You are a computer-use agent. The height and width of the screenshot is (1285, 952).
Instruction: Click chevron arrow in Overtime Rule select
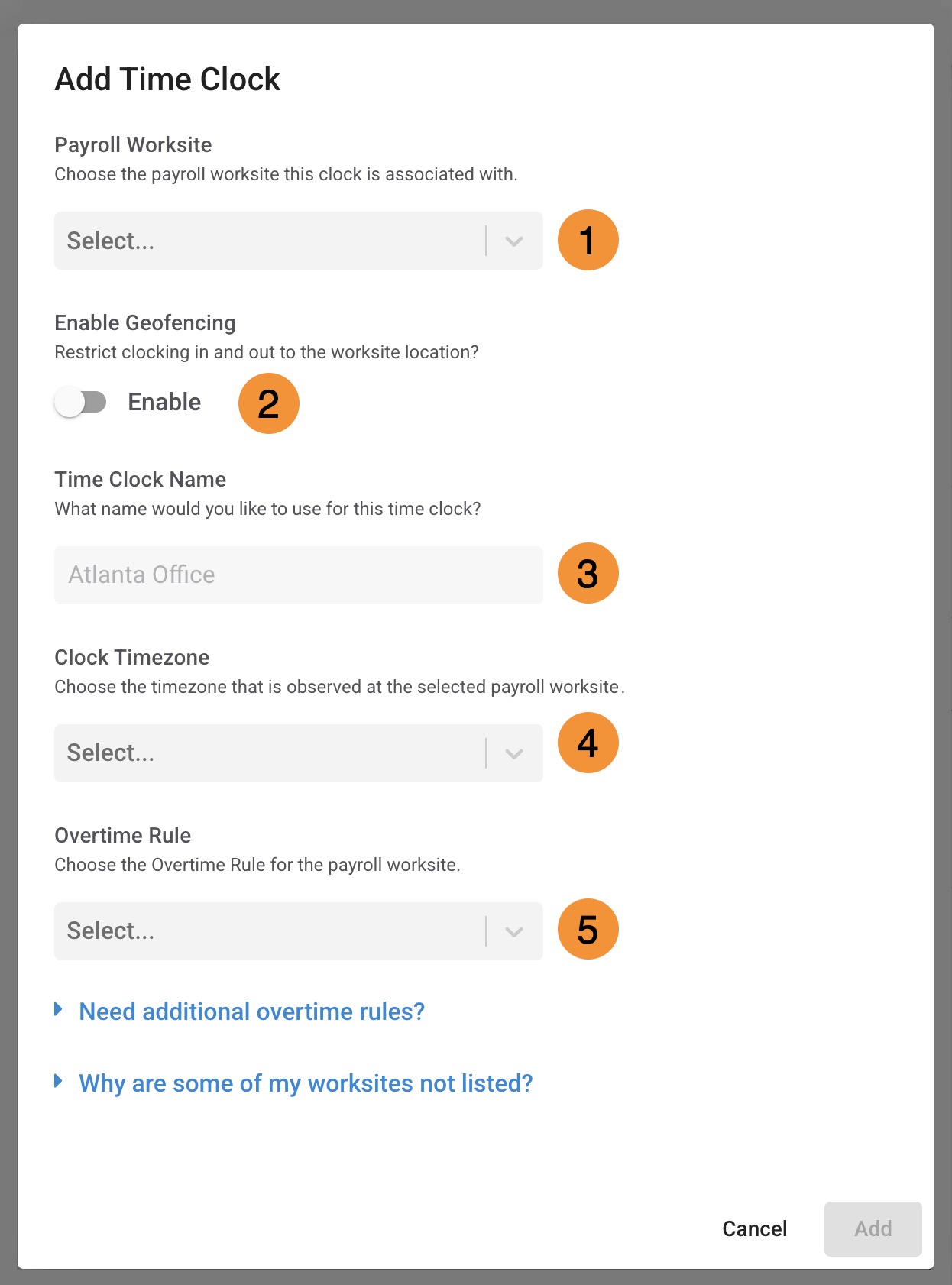point(514,931)
